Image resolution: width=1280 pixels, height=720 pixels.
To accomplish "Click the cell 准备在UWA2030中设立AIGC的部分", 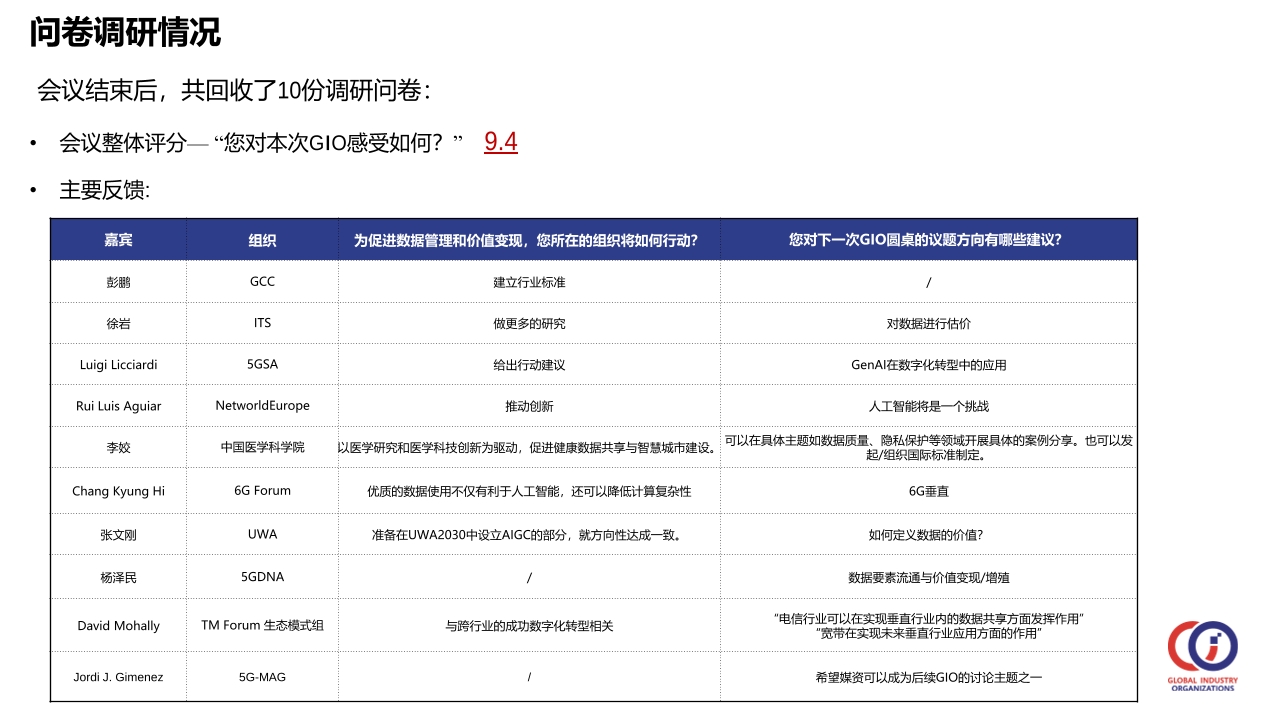I will click(x=529, y=535).
